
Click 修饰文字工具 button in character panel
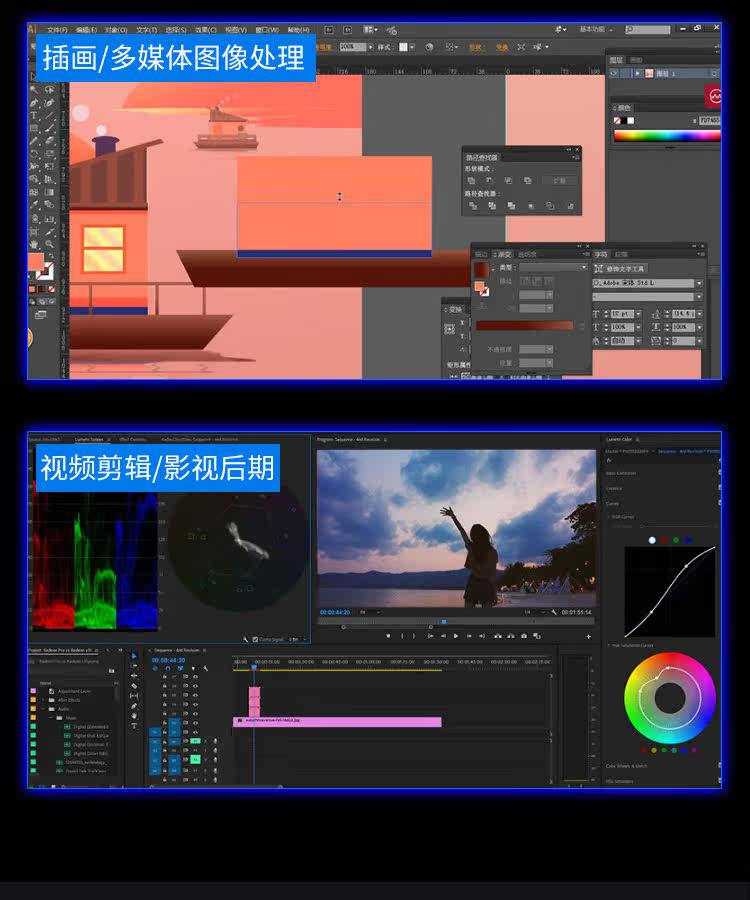pyautogui.click(x=619, y=269)
